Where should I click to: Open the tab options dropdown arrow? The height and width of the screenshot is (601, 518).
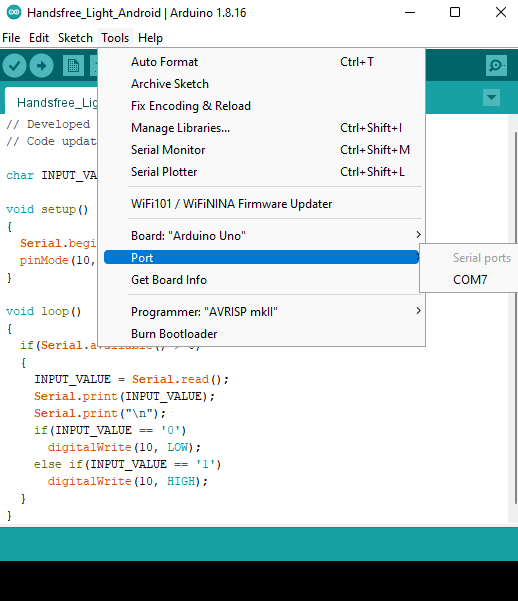point(491,98)
